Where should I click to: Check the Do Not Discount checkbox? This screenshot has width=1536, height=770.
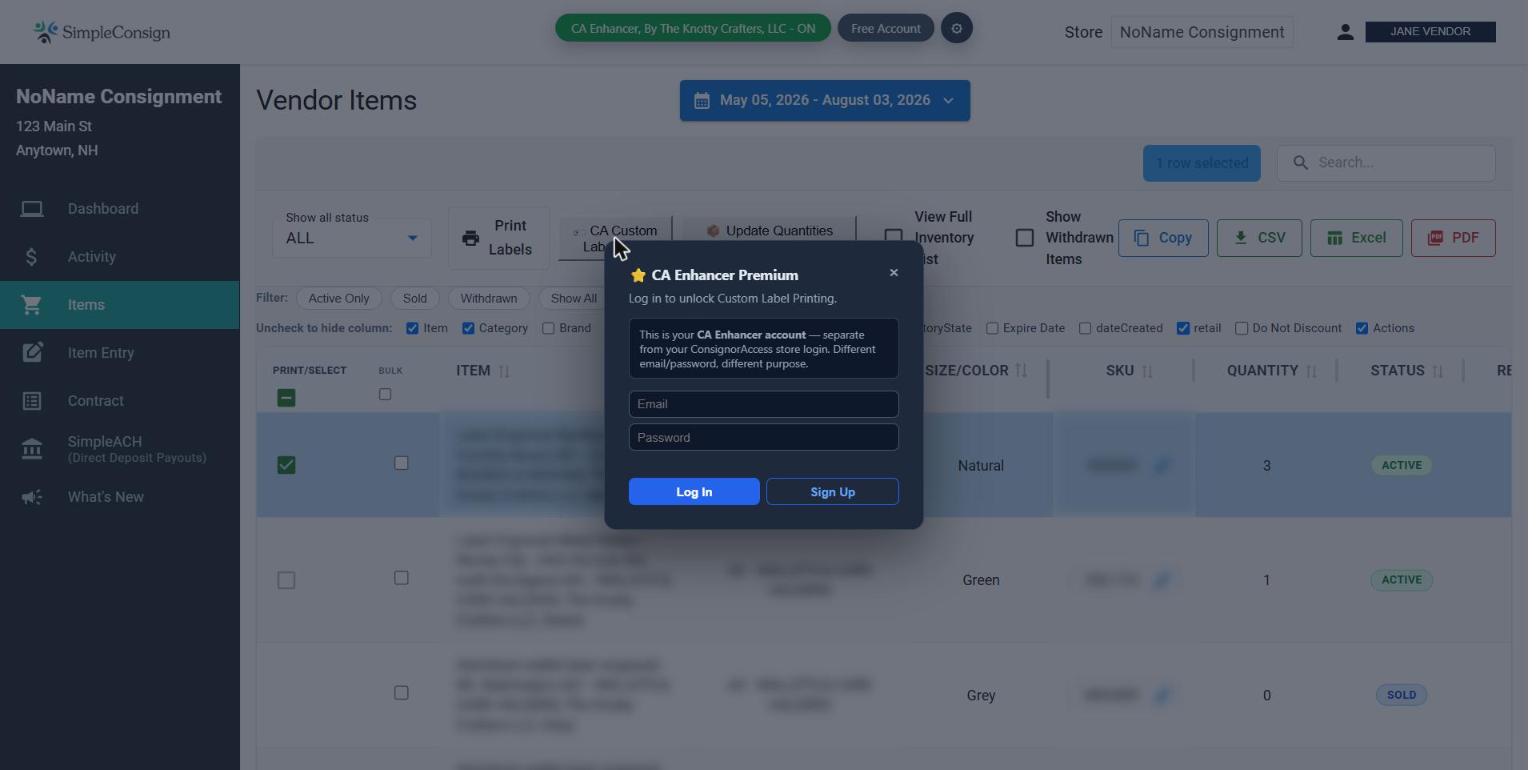click(1241, 328)
